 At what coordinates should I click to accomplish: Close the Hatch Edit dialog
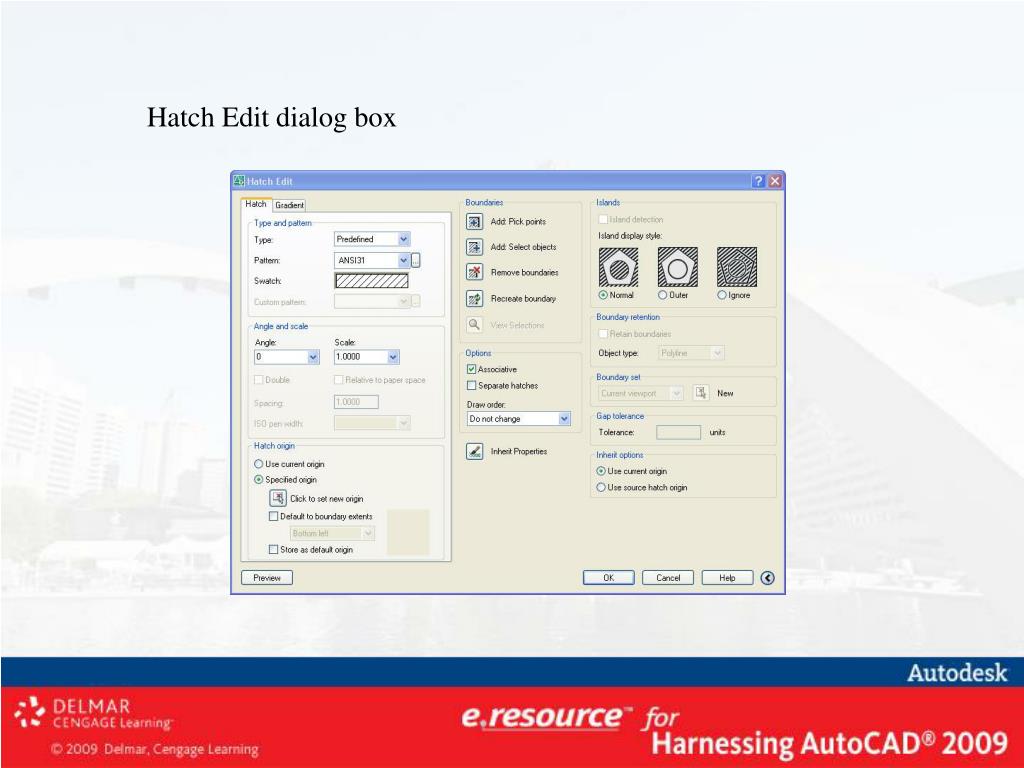point(775,181)
